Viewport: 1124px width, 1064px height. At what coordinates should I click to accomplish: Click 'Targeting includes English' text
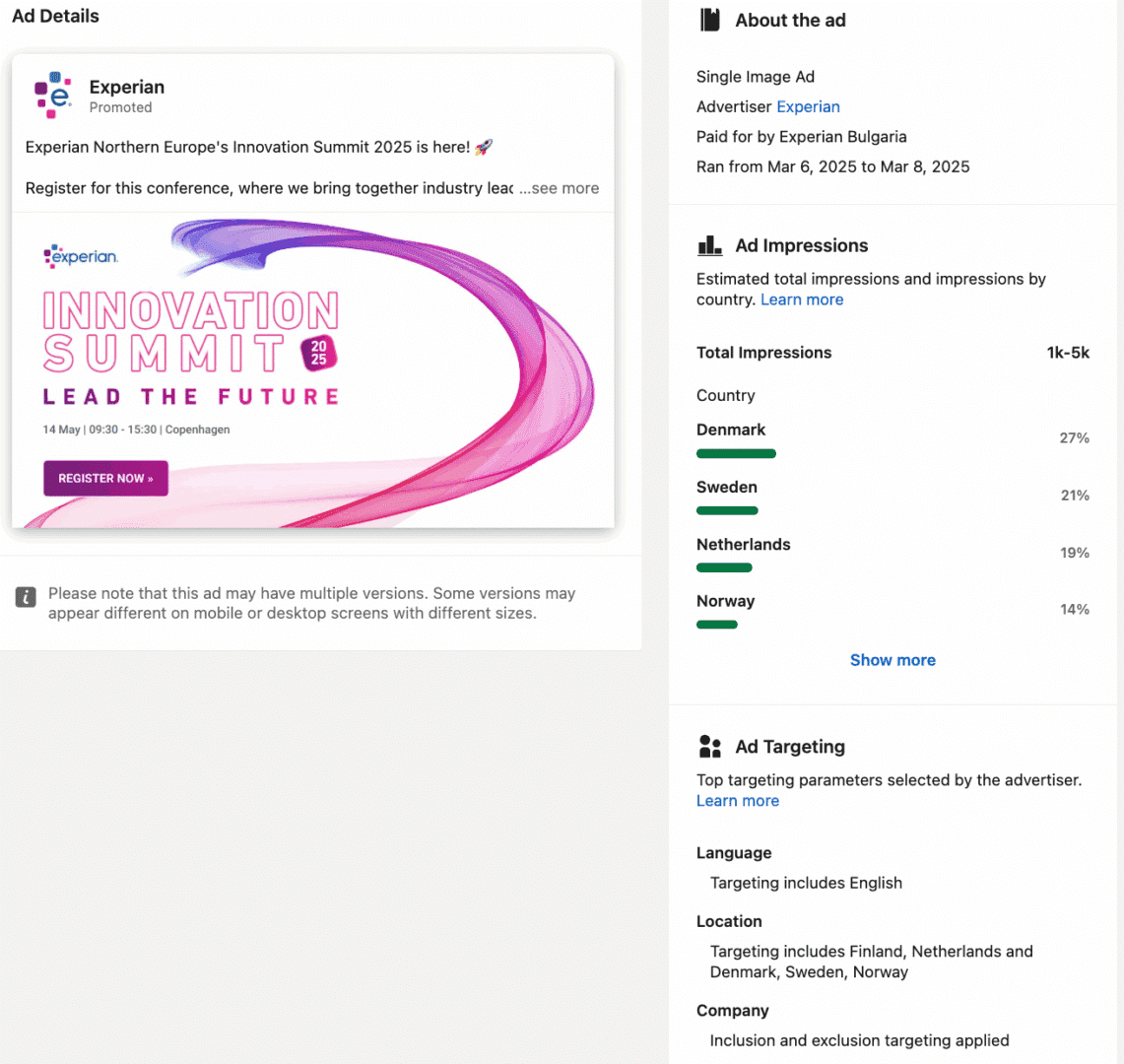(x=806, y=884)
